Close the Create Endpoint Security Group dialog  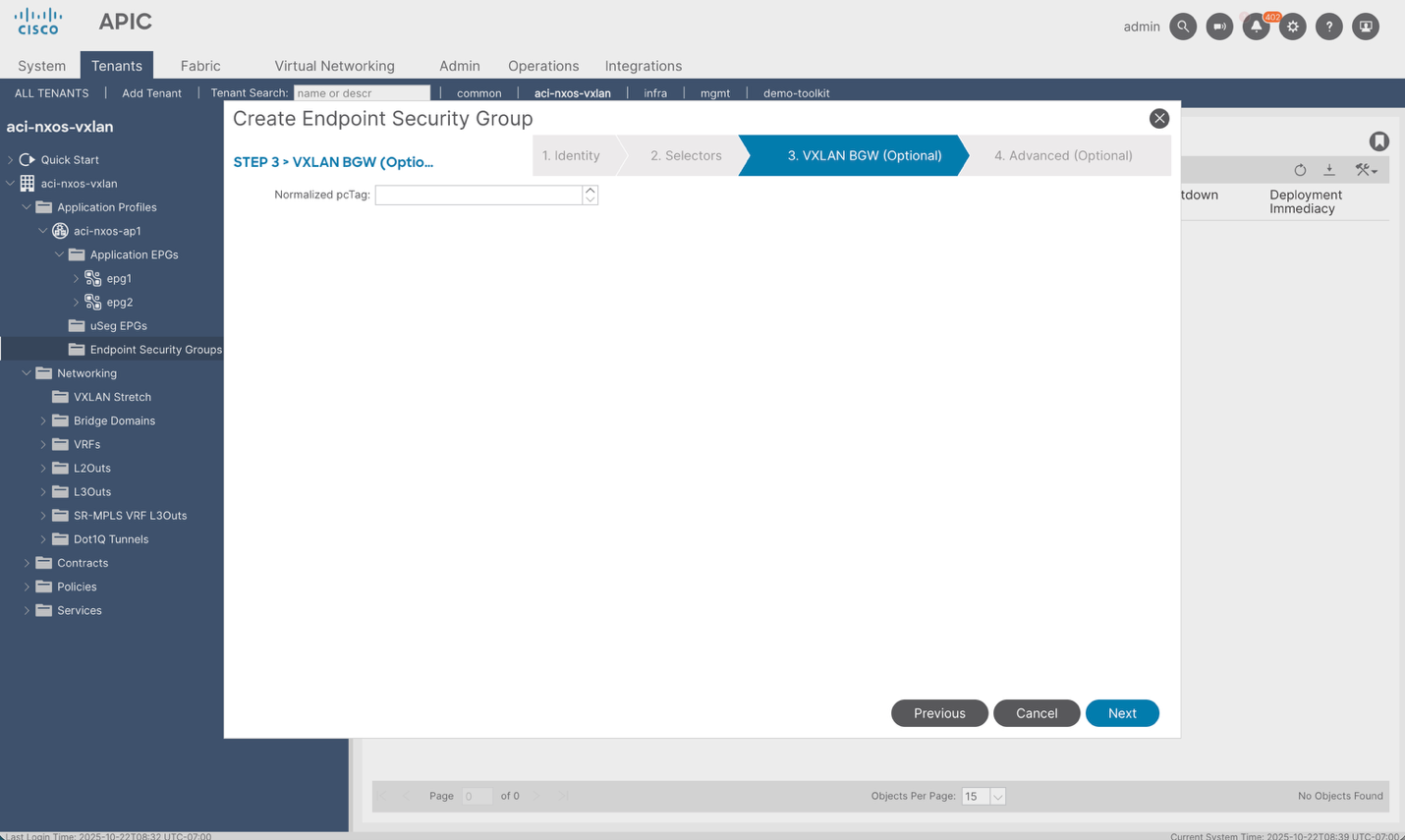click(x=1159, y=118)
